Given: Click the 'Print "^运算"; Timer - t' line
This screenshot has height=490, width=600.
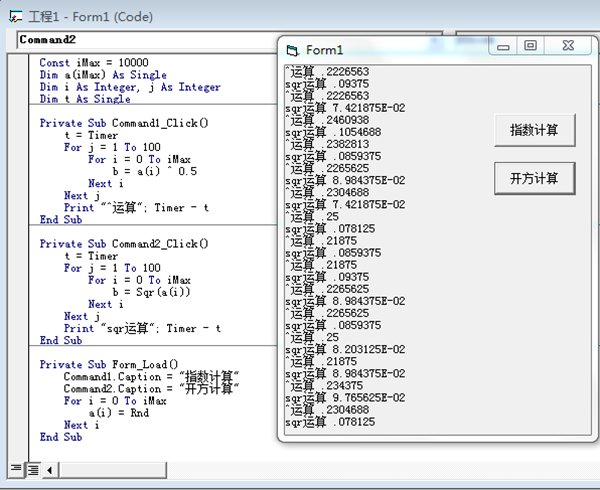Looking at the screenshot, I should (x=136, y=208).
